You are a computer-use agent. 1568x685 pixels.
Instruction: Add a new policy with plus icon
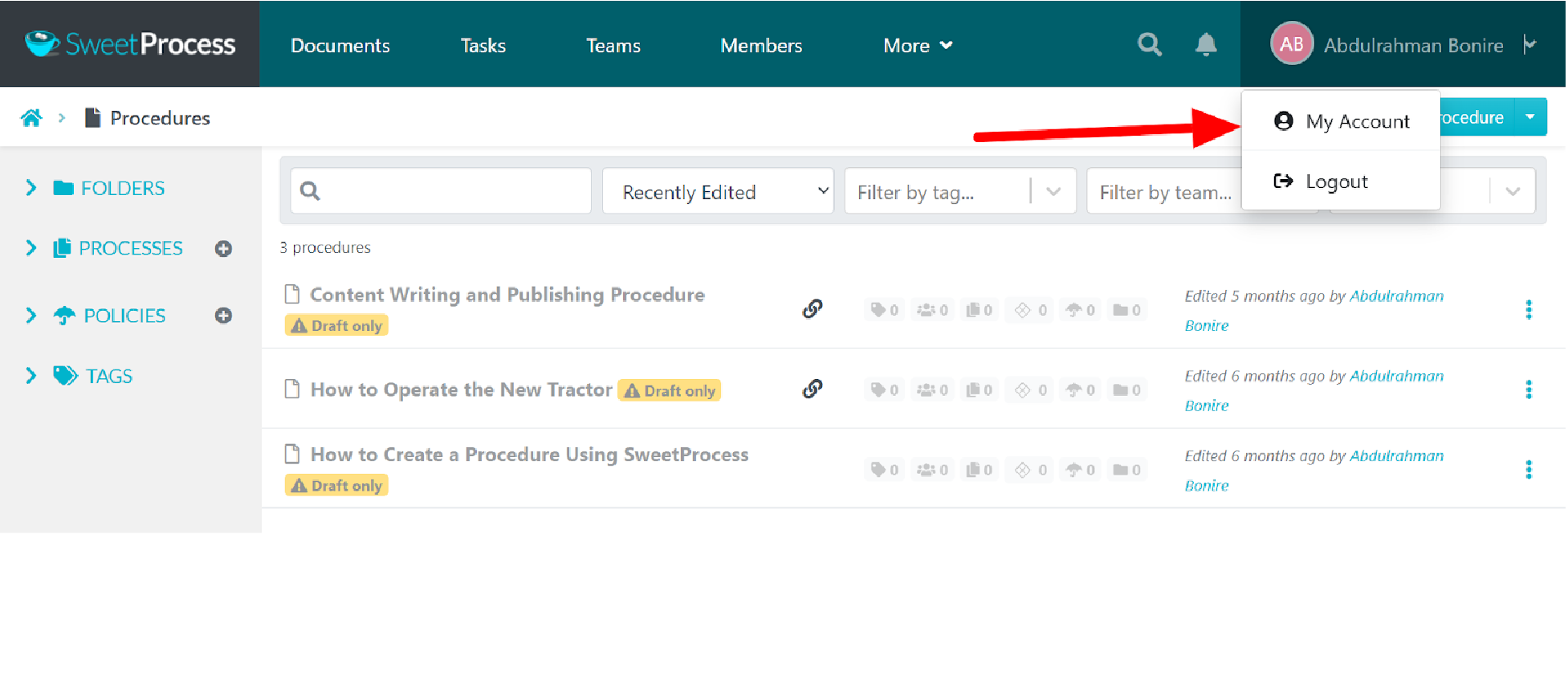(x=223, y=316)
